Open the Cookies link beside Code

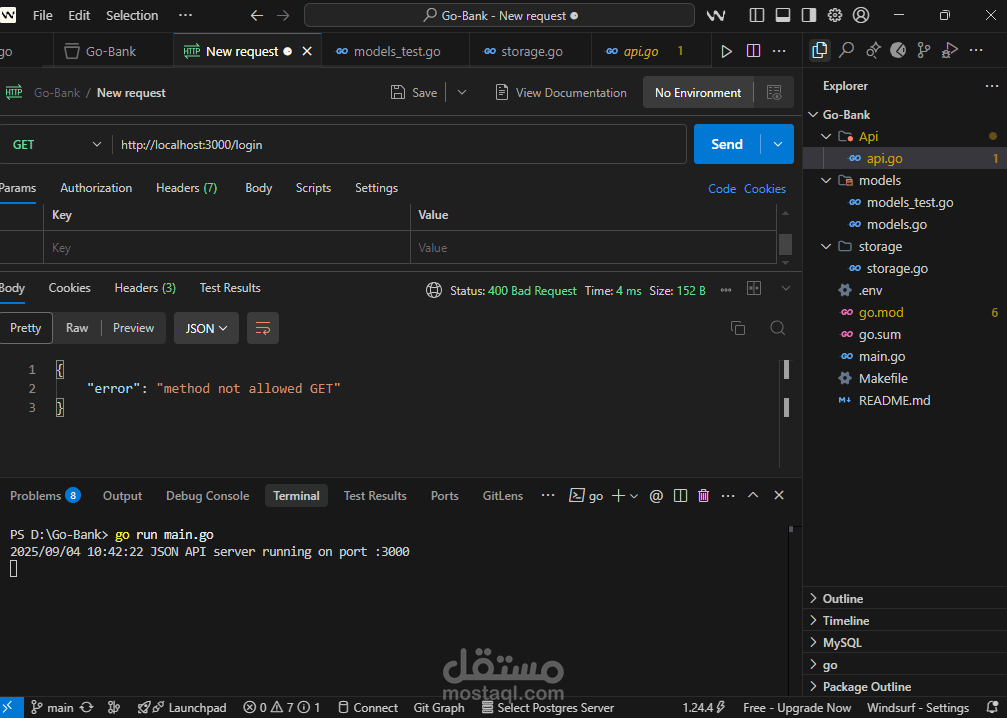[x=764, y=189]
